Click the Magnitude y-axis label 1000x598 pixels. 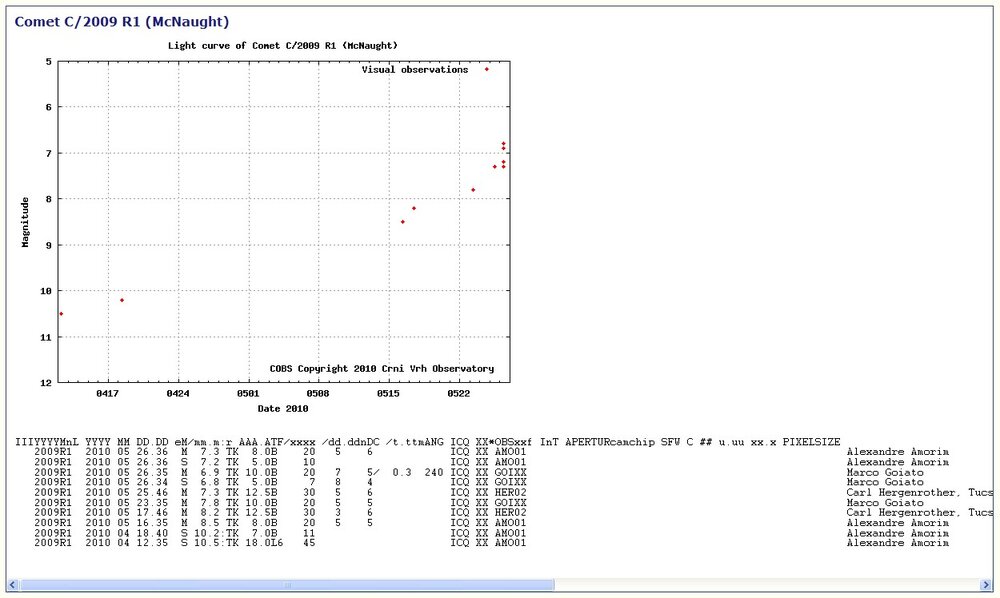25,221
